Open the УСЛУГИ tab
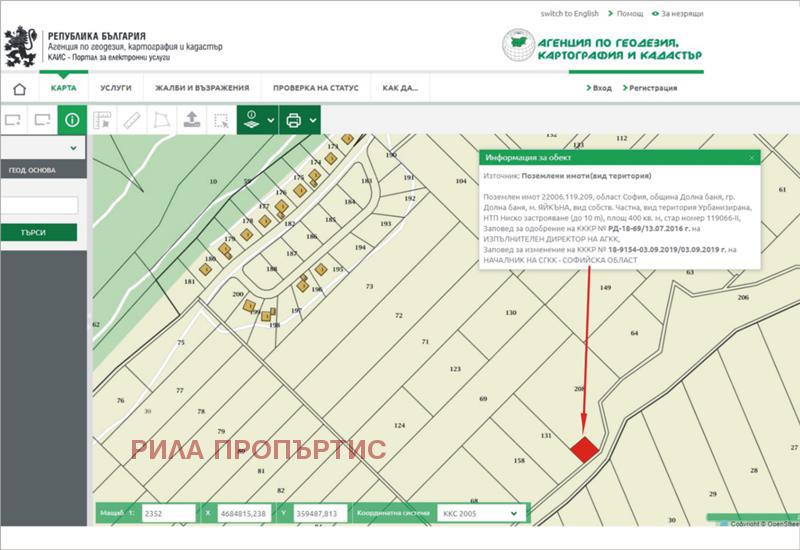 [x=116, y=88]
